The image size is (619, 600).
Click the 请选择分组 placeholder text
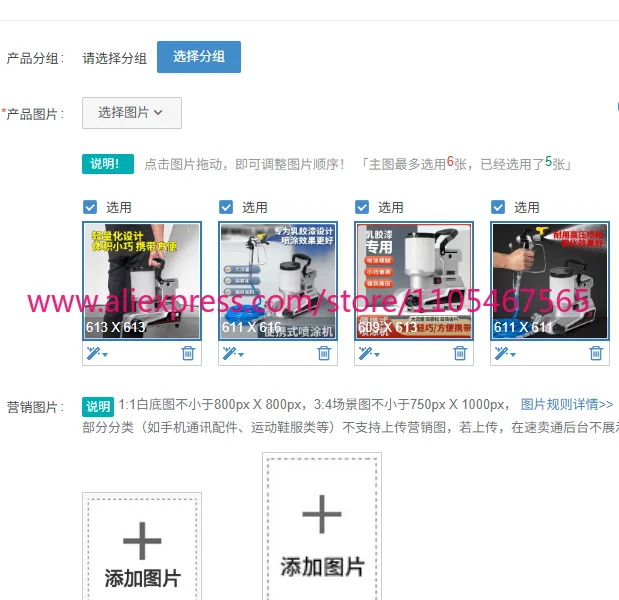pos(114,58)
